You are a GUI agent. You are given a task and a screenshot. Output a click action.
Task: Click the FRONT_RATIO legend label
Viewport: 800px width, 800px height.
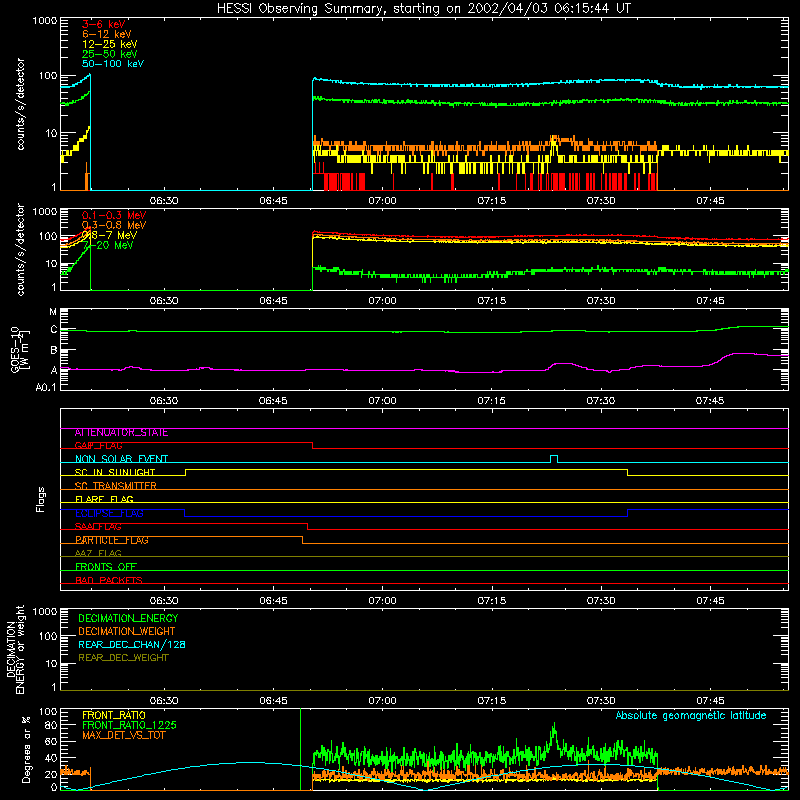coord(114,715)
